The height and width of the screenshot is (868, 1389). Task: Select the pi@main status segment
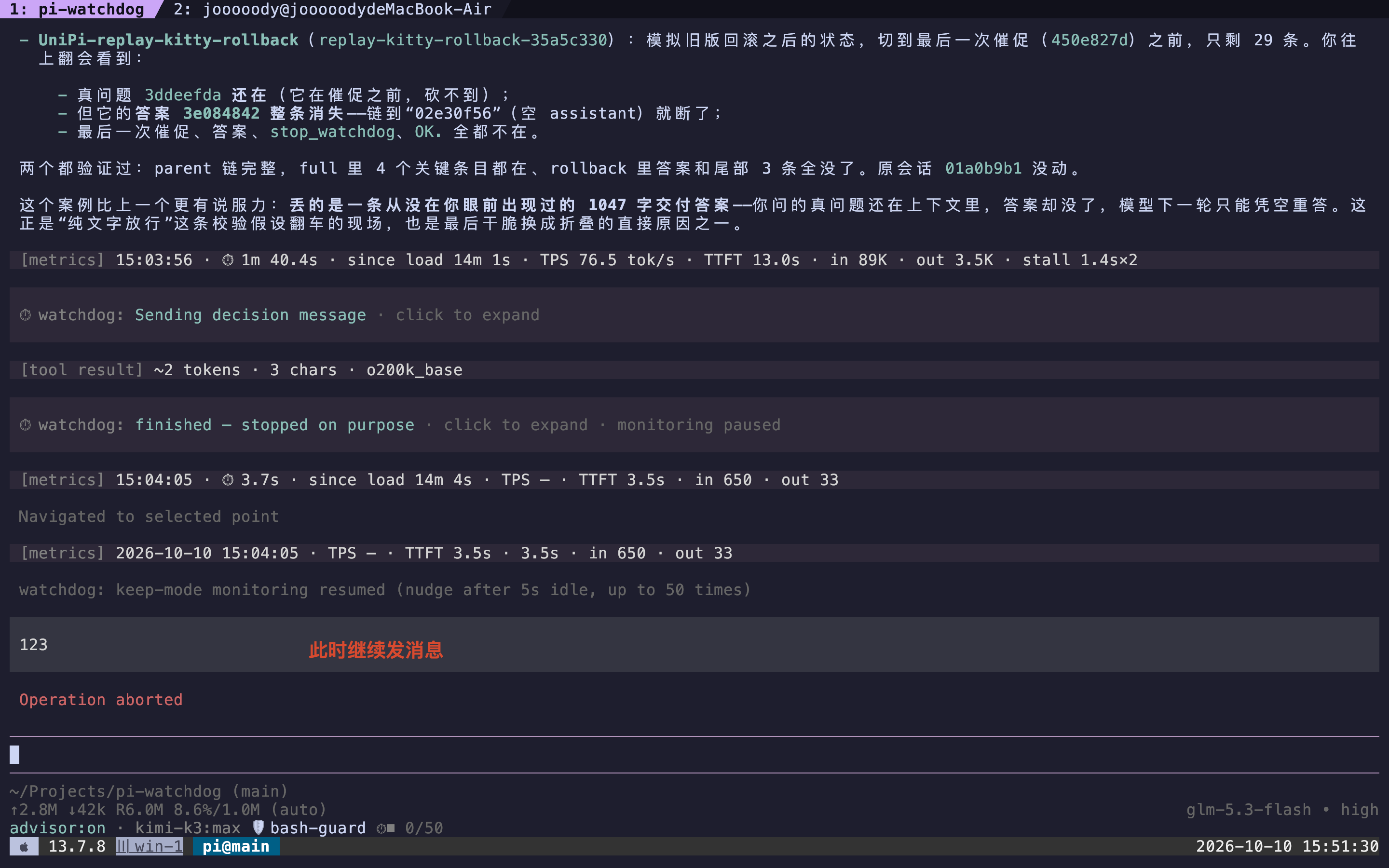(236, 846)
